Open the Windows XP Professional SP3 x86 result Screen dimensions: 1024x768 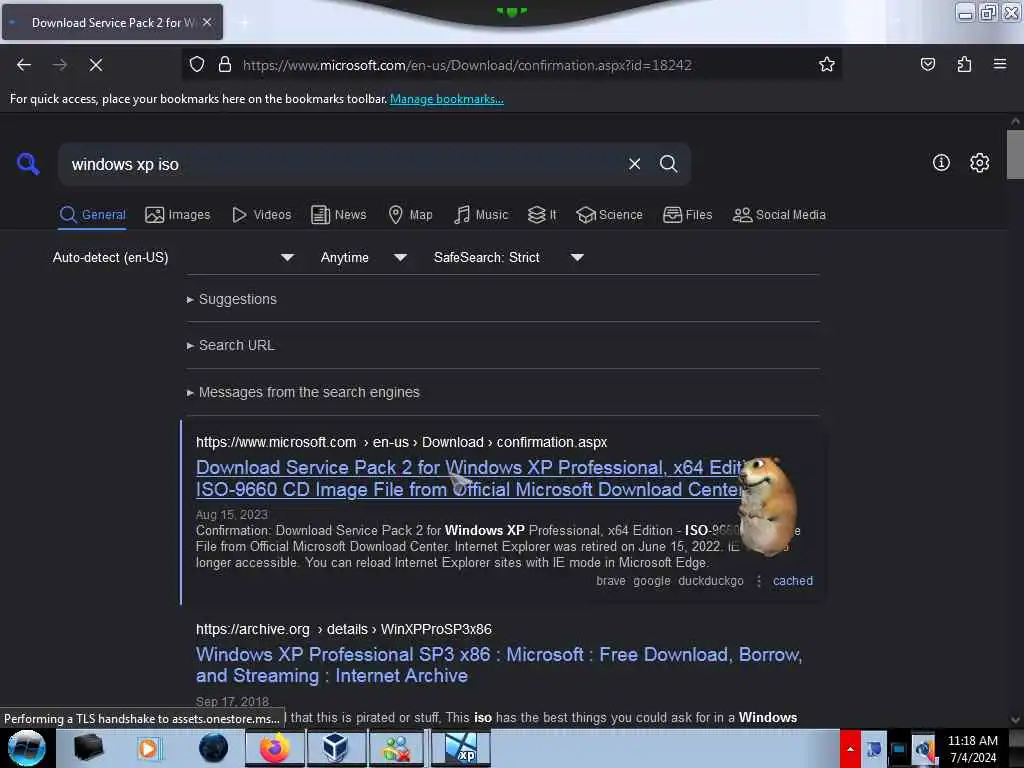499,664
